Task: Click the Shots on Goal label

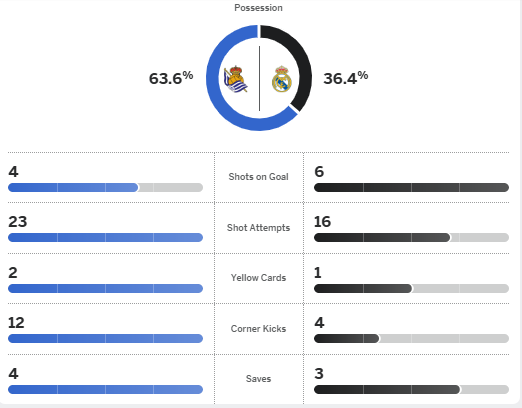Action: coord(258,177)
